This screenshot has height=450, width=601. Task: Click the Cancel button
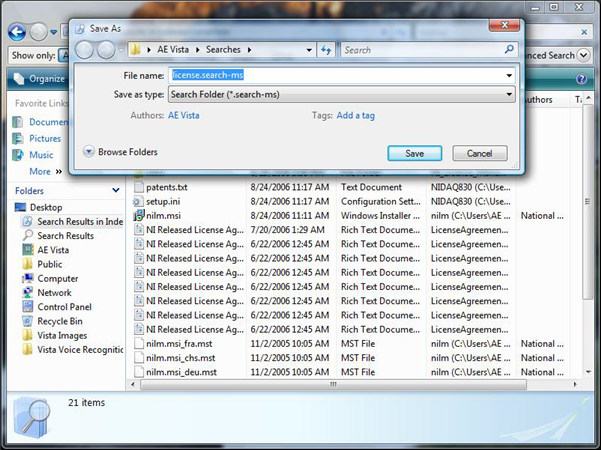(x=479, y=153)
